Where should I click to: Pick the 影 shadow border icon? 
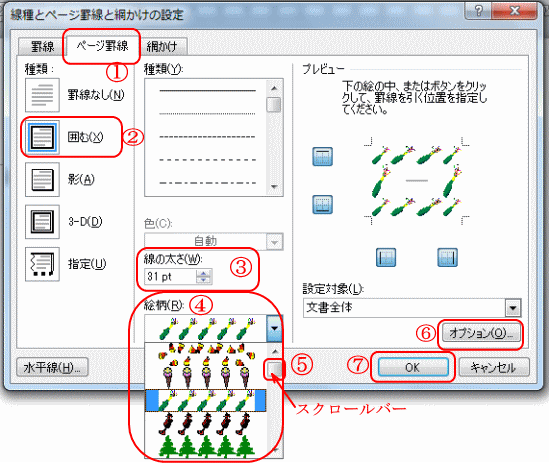[x=42, y=179]
